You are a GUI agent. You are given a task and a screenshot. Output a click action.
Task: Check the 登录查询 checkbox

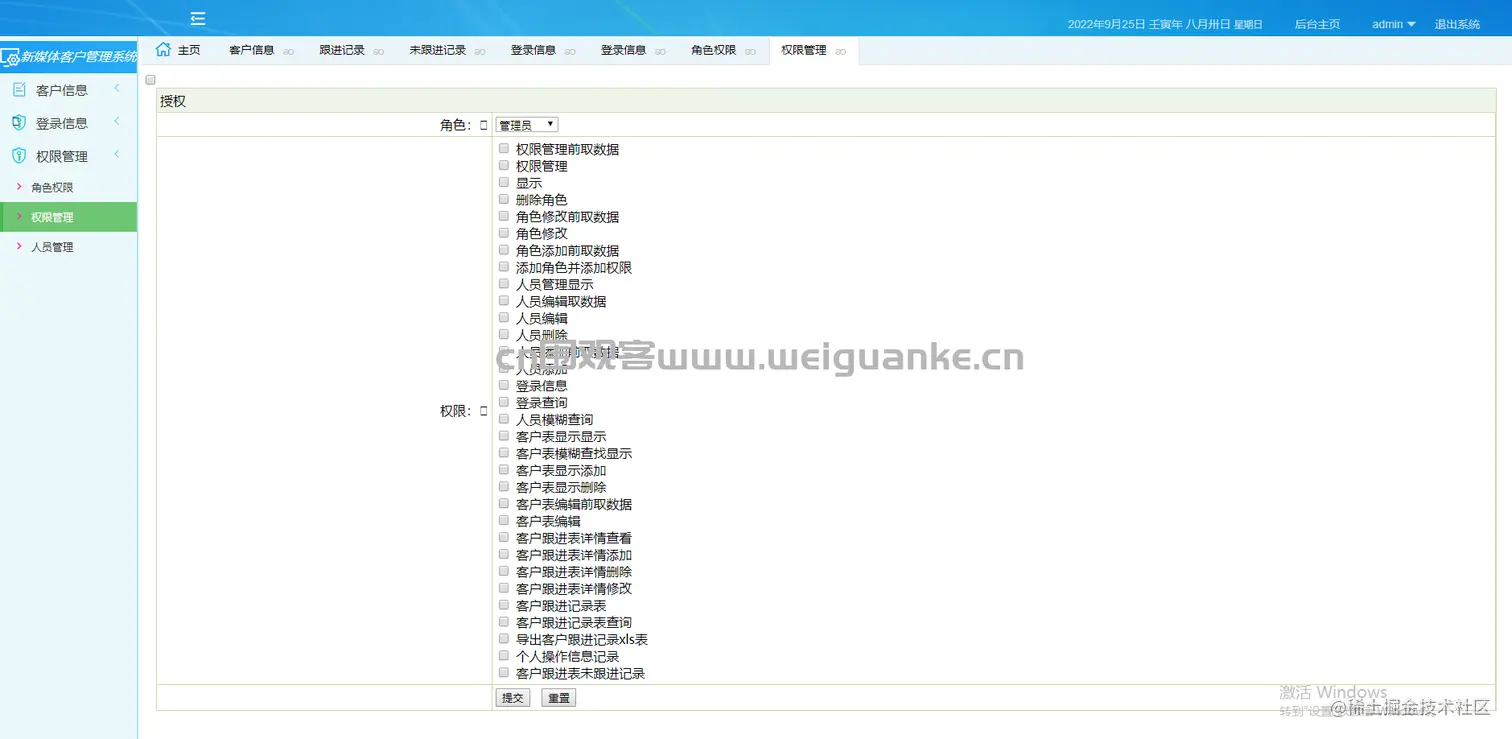point(504,402)
